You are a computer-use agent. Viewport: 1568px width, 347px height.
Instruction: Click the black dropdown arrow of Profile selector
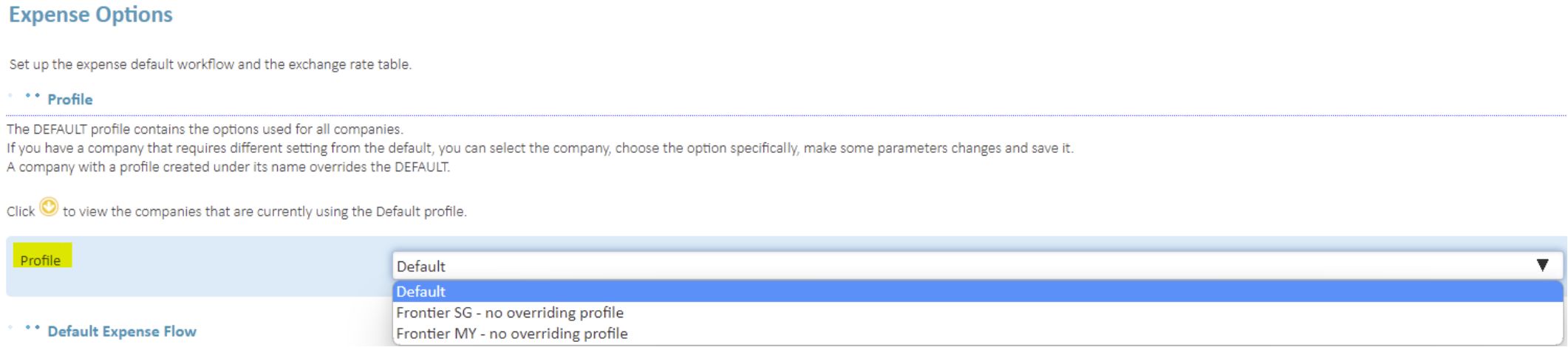1542,265
